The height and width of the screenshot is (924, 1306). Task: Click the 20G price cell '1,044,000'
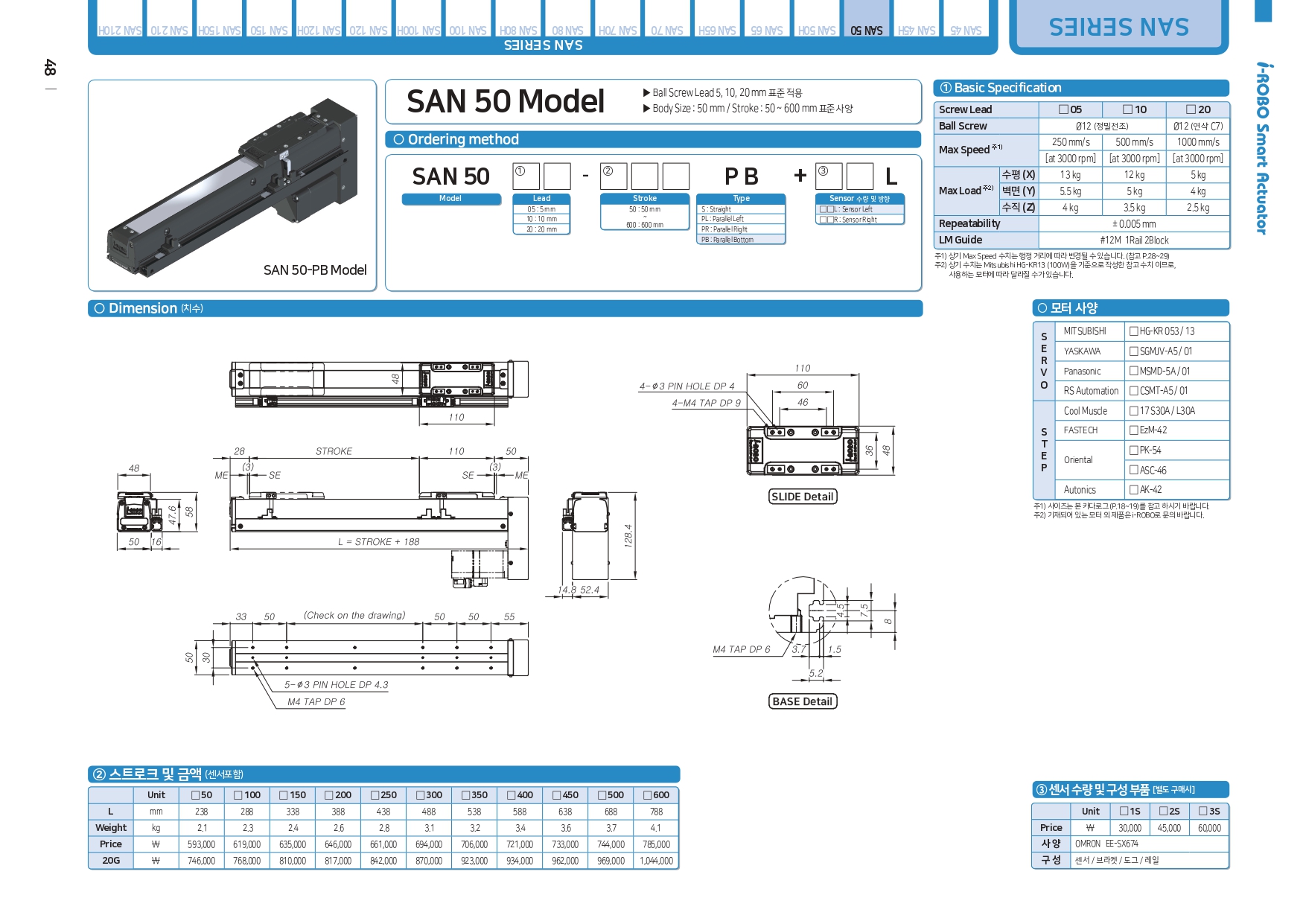pyautogui.click(x=656, y=861)
